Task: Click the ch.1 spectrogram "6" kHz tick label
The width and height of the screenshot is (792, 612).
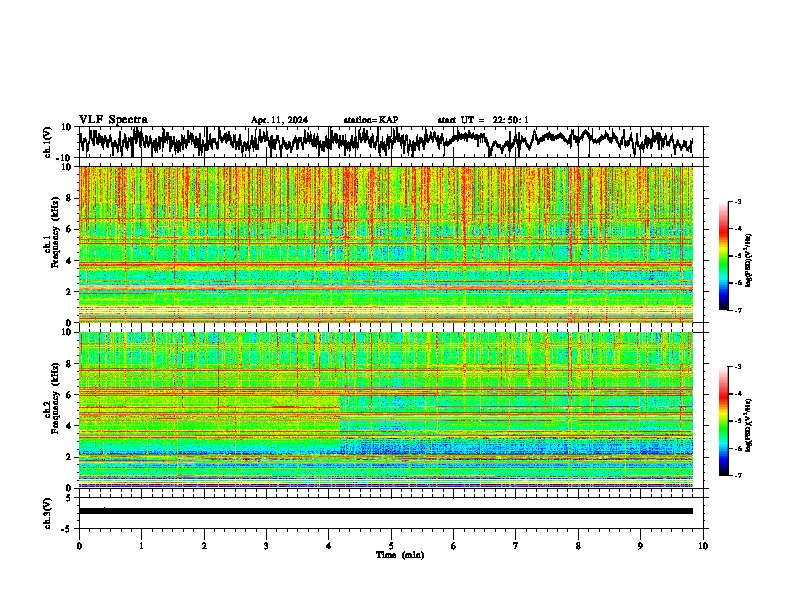Action: [x=70, y=230]
